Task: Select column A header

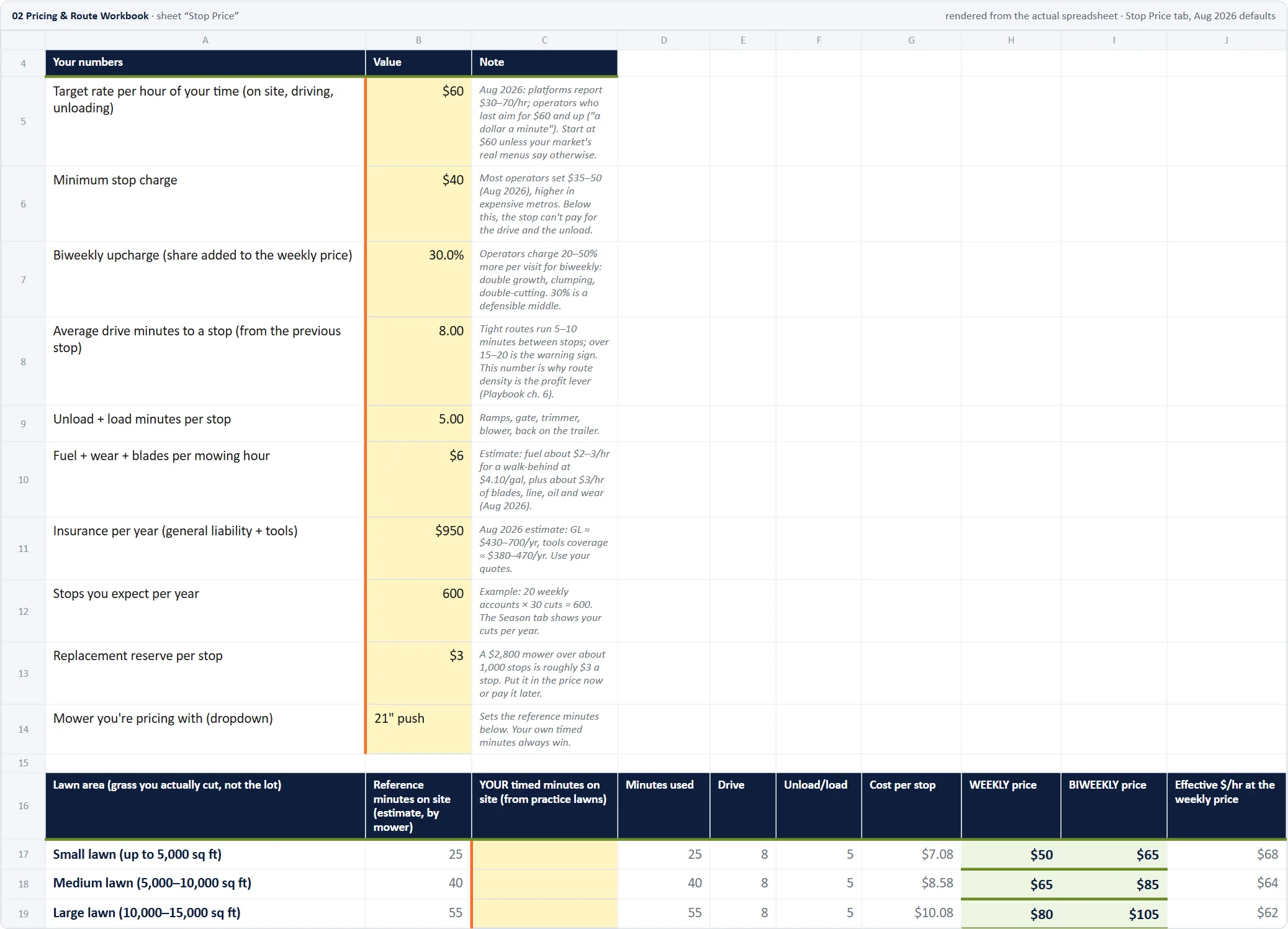Action: (x=205, y=40)
